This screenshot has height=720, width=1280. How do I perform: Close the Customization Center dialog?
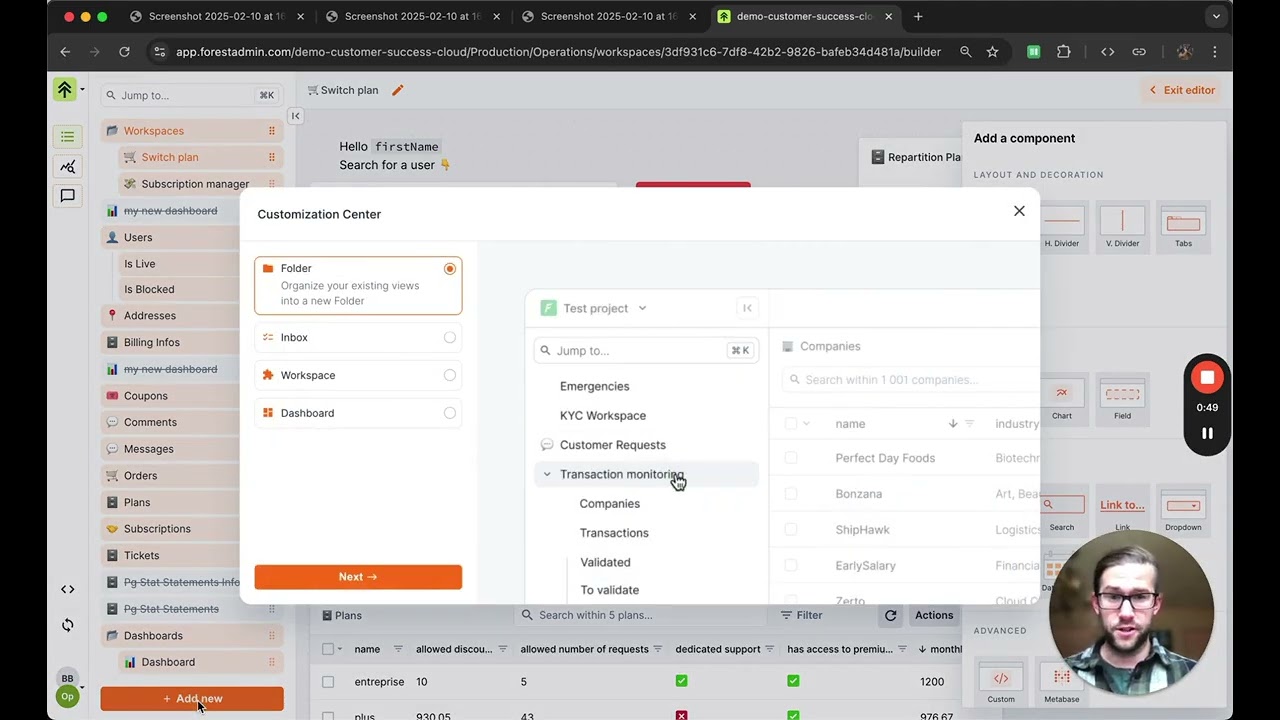[x=1019, y=211]
